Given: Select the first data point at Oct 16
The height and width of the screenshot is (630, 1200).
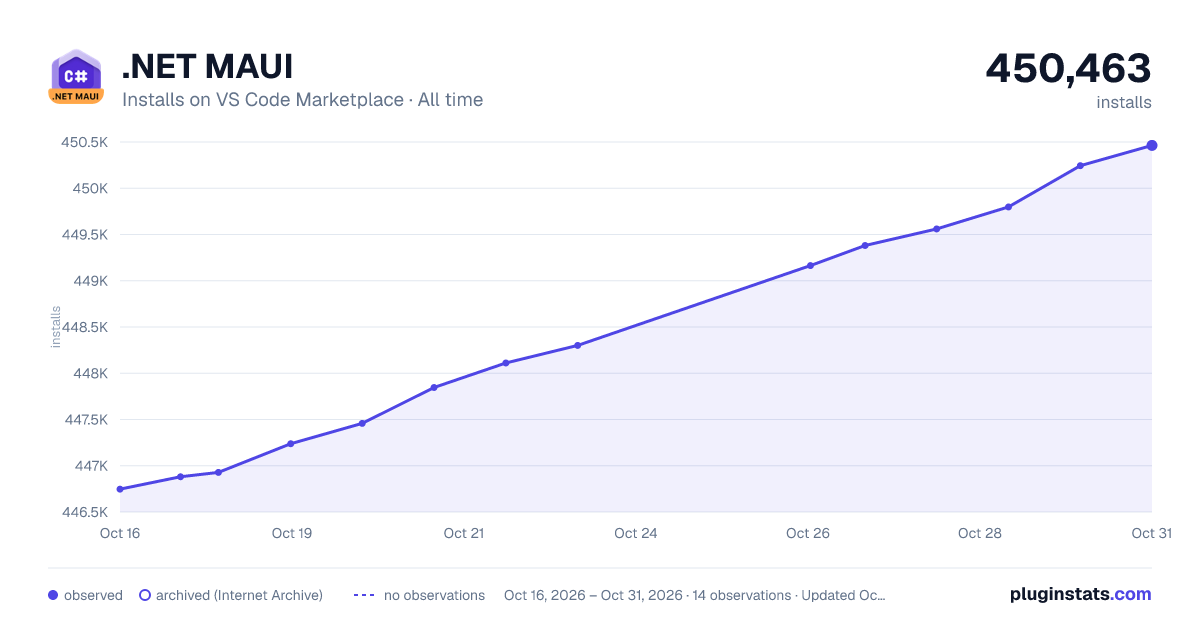Looking at the screenshot, I should (x=120, y=489).
